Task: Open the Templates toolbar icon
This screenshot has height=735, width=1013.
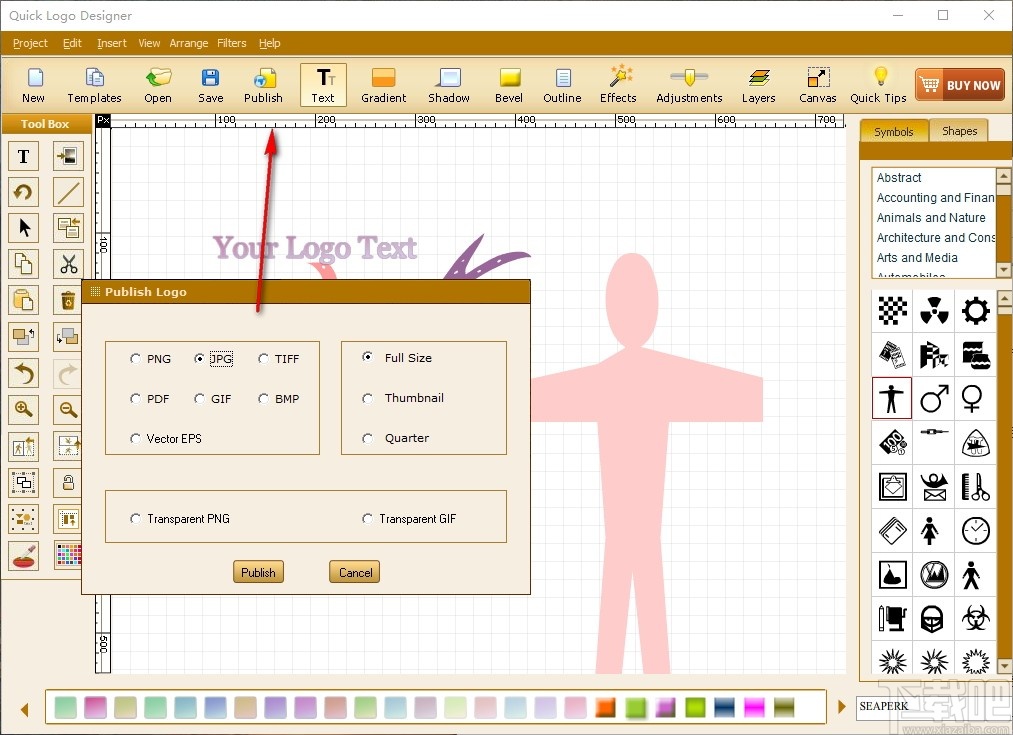Action: click(94, 85)
